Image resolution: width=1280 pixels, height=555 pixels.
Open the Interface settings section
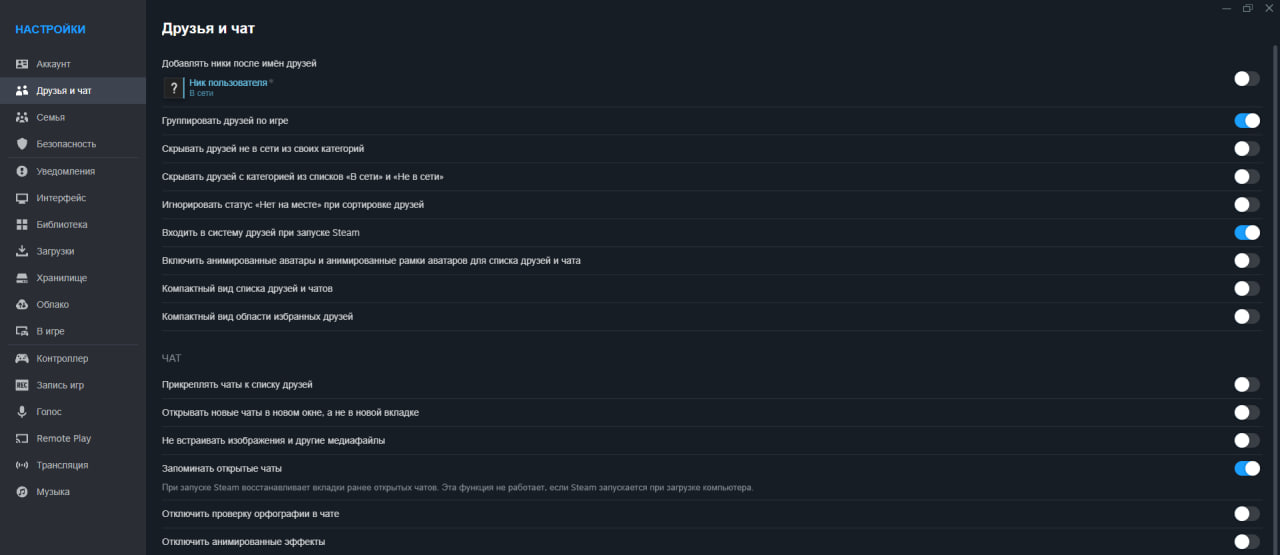point(61,198)
